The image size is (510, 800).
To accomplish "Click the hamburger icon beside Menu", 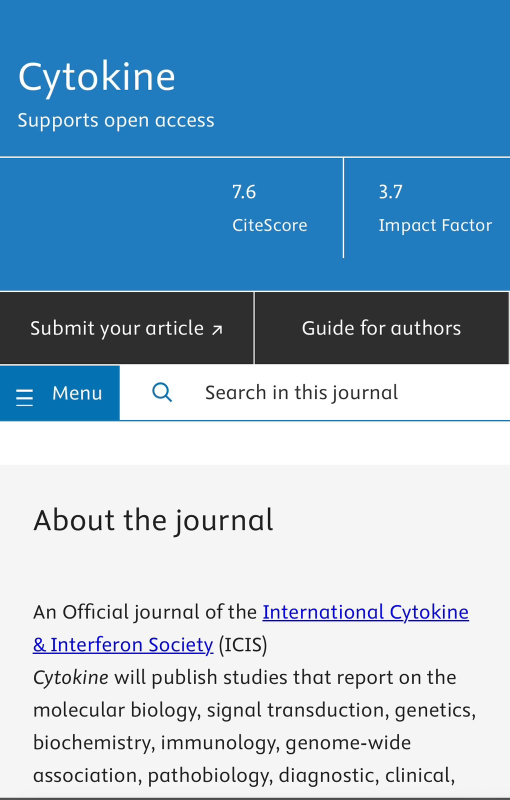I will pos(24,397).
